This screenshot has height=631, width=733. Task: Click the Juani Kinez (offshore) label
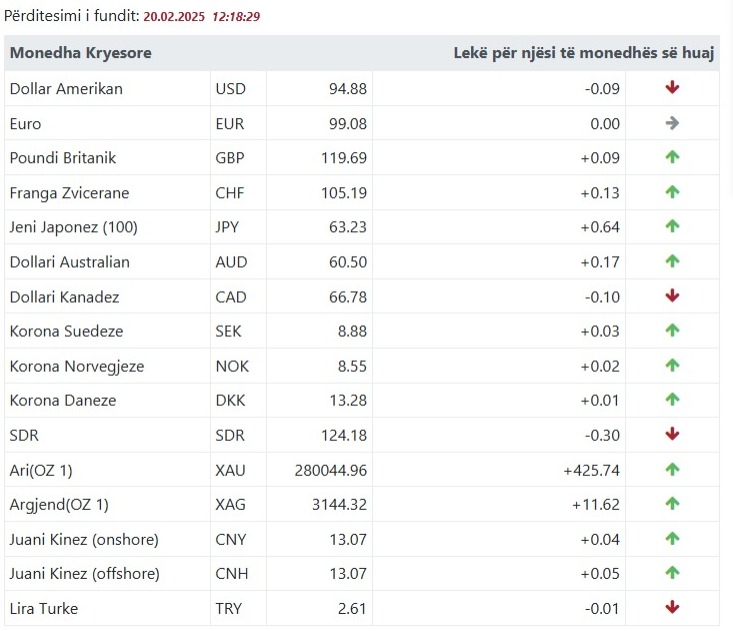click(84, 573)
